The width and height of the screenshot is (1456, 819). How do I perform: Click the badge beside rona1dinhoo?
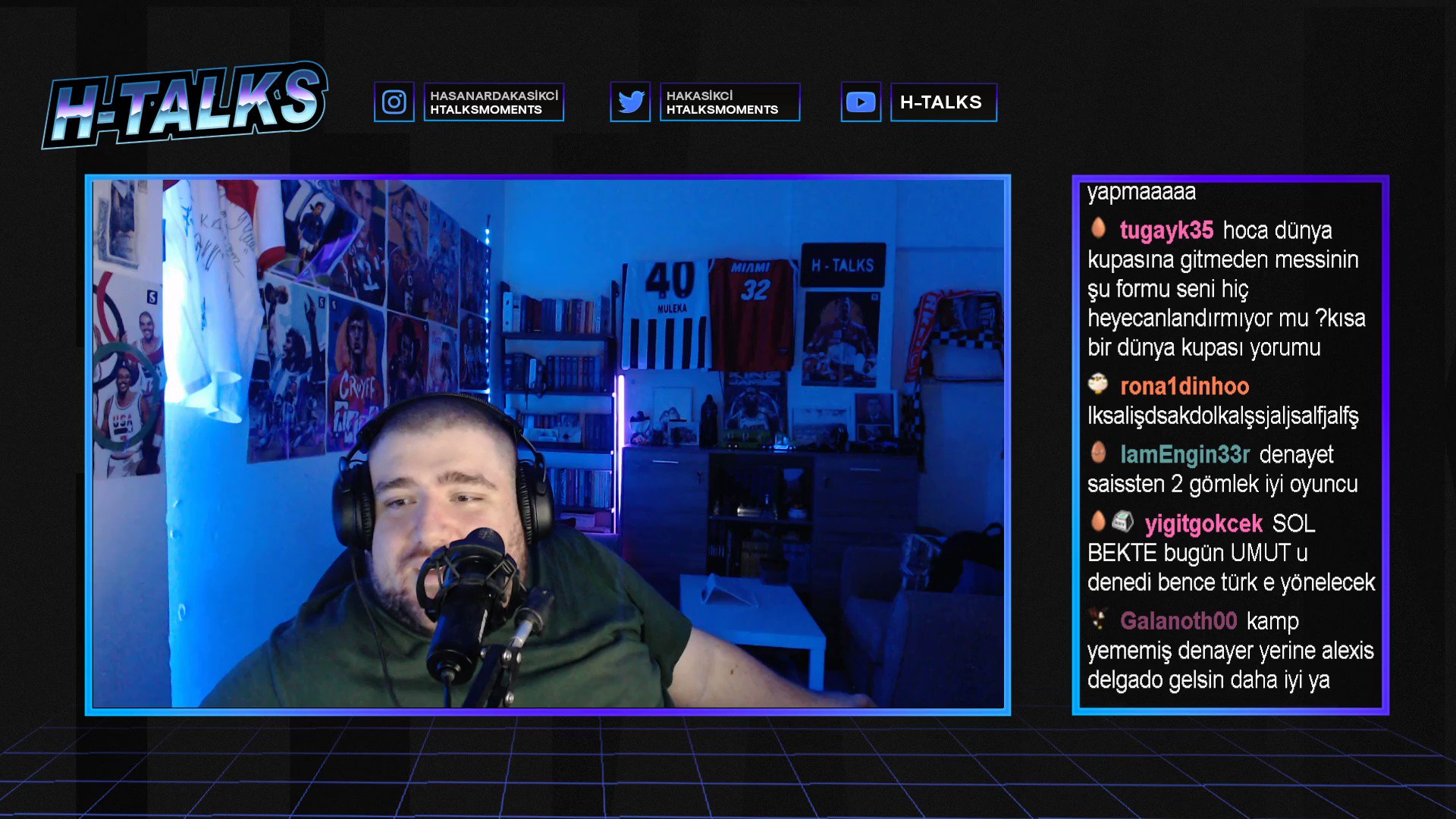coord(1098,384)
